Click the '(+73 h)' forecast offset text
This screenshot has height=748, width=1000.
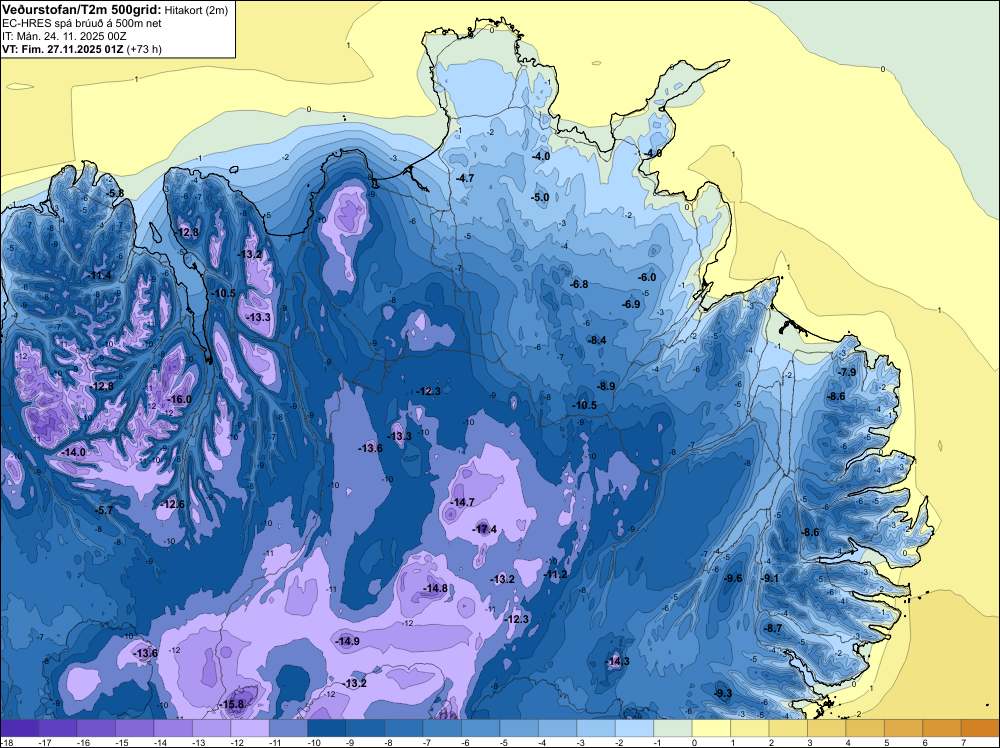(144, 49)
